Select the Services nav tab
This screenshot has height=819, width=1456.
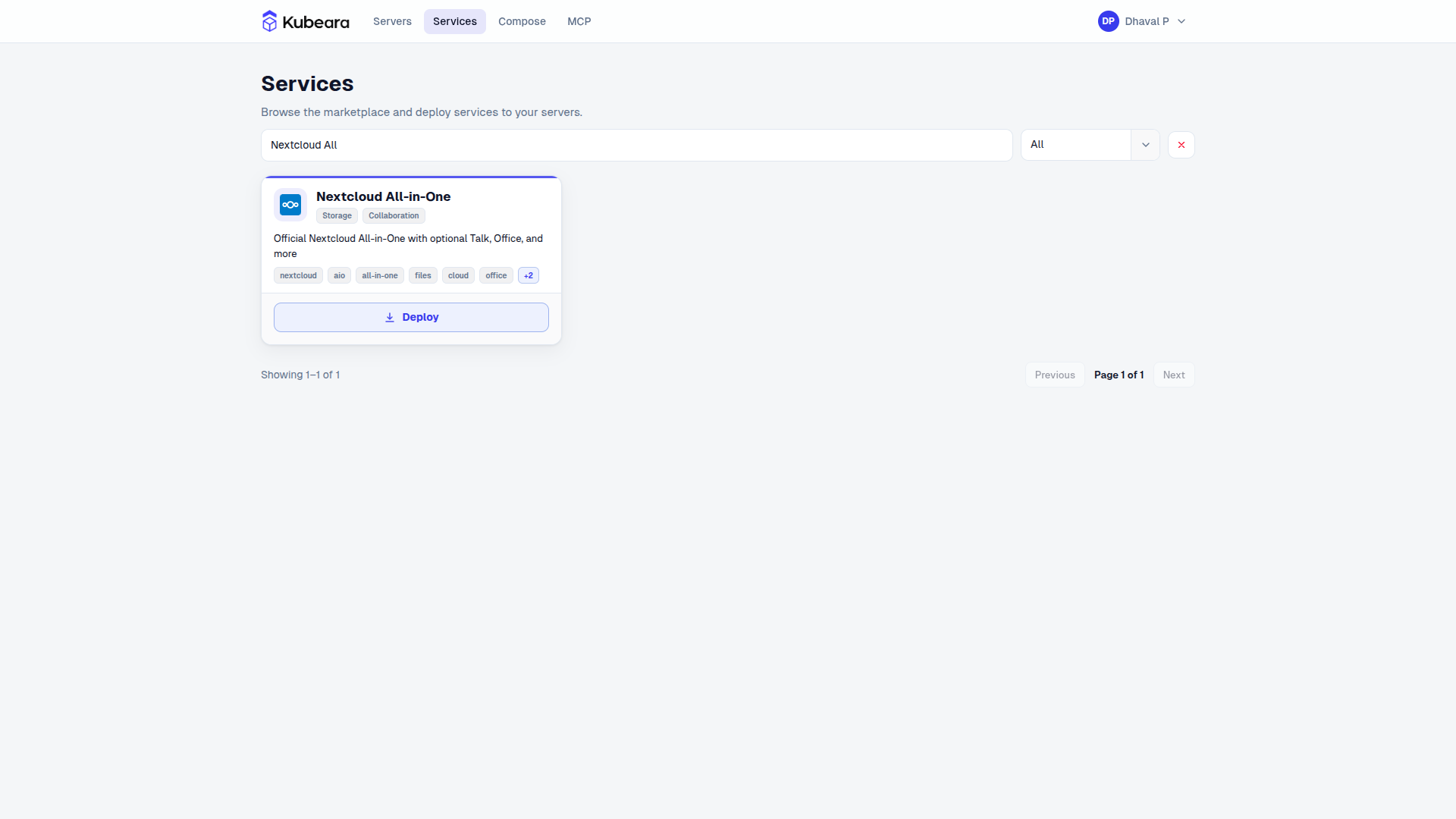coord(455,21)
